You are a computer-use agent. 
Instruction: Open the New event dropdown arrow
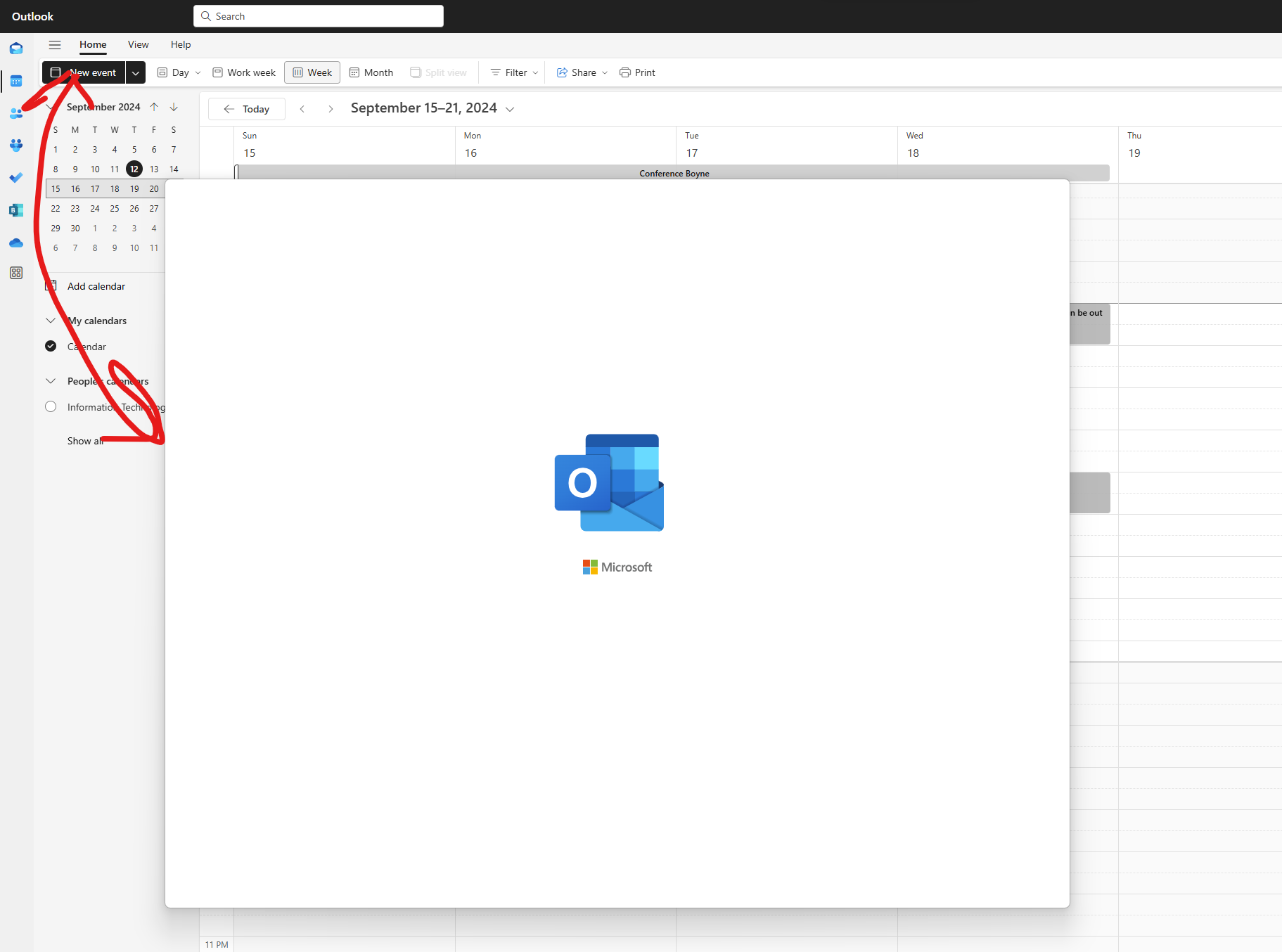pyautogui.click(x=136, y=72)
